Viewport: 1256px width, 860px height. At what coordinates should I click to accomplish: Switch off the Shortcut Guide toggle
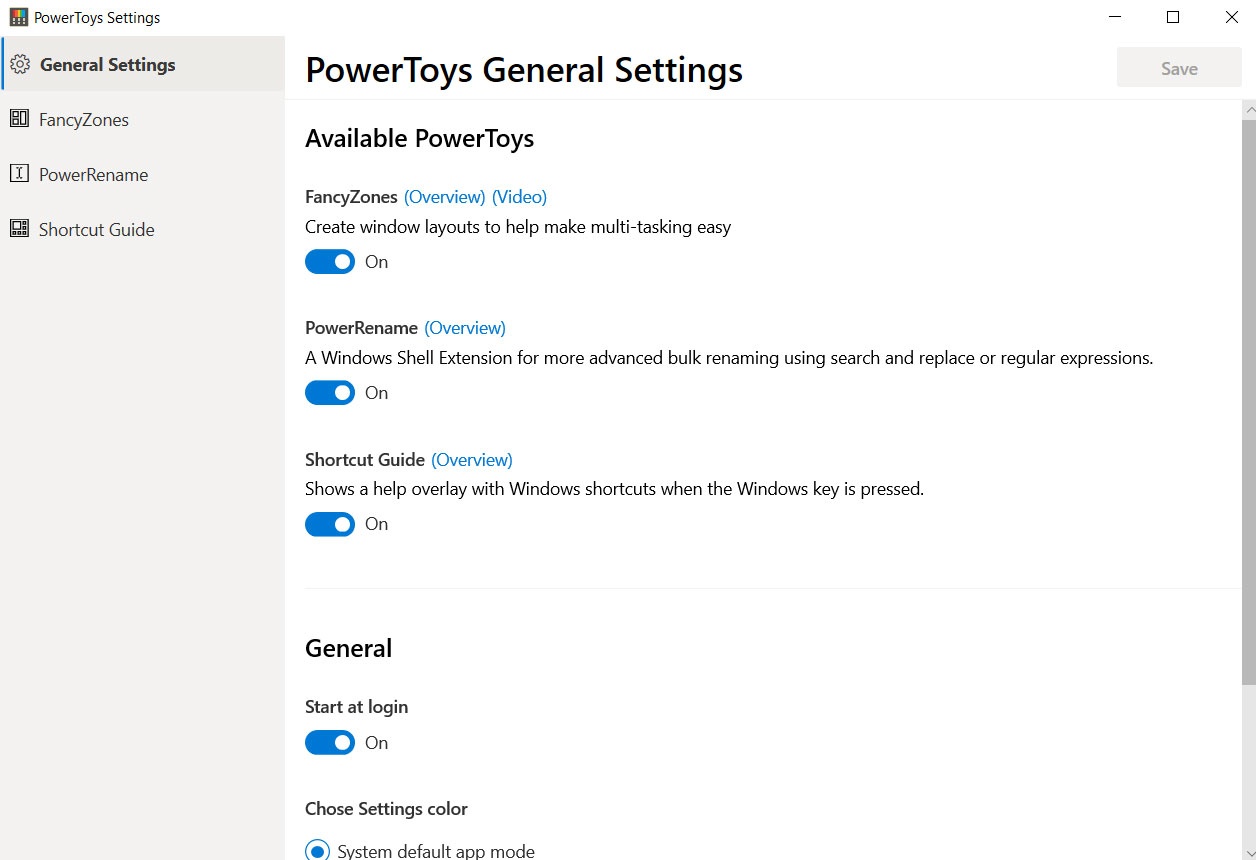click(x=330, y=524)
